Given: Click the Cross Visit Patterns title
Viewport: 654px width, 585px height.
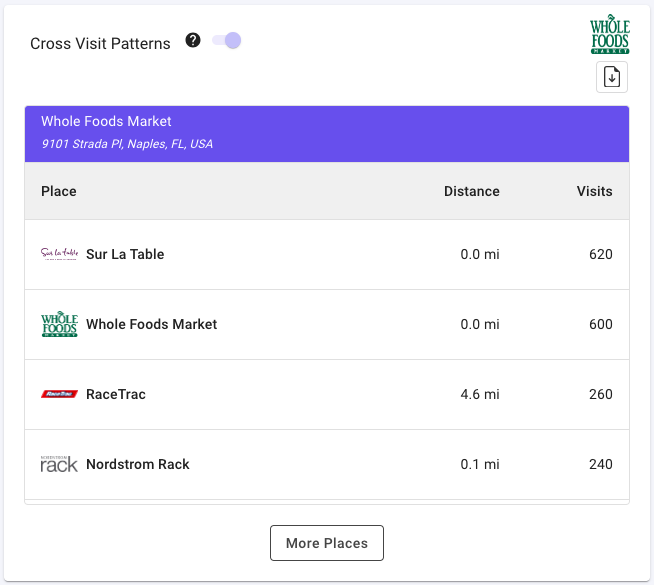Looking at the screenshot, I should click(x=100, y=43).
